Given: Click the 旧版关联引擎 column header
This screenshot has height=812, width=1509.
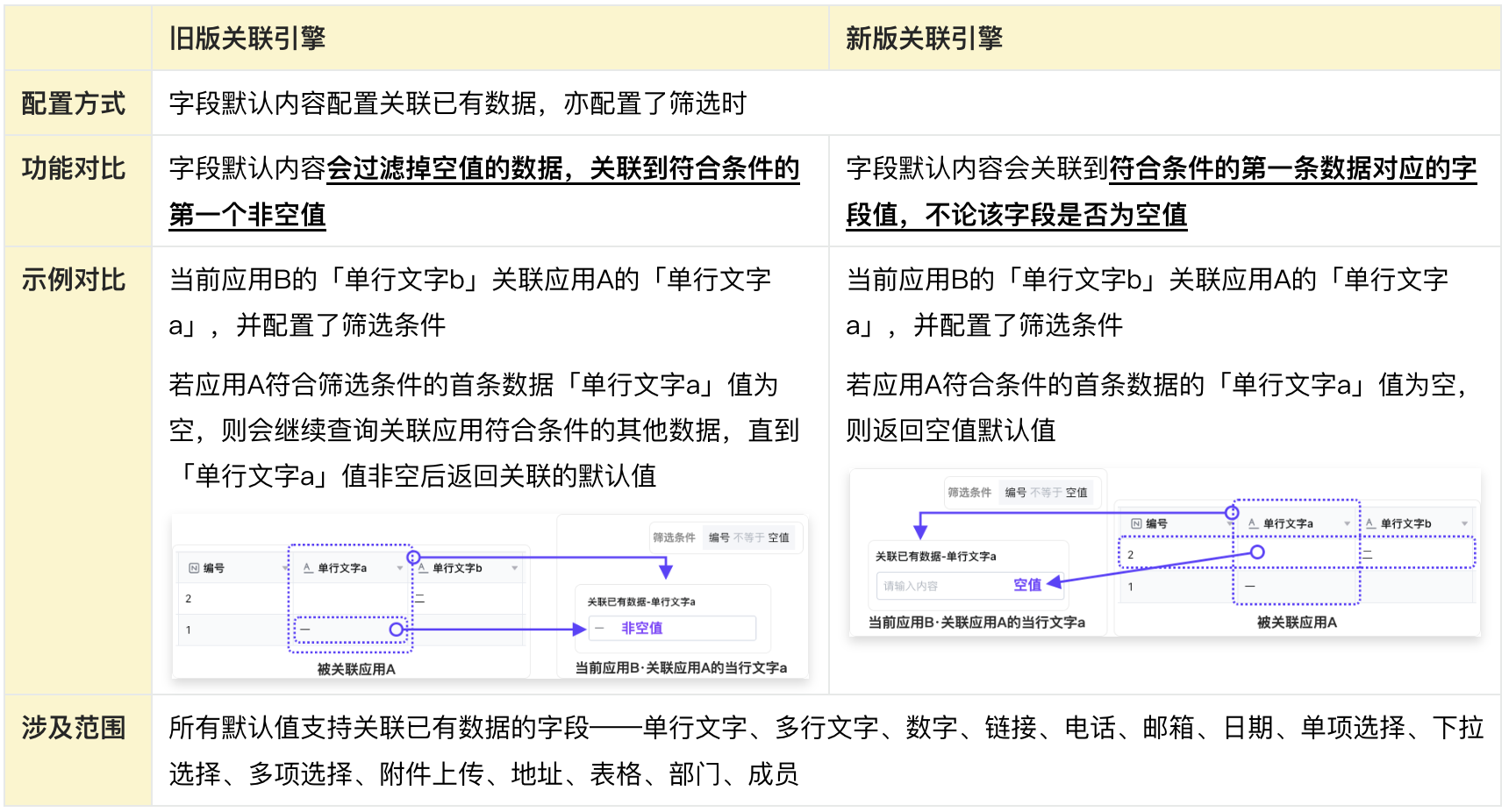Looking at the screenshot, I should (247, 39).
